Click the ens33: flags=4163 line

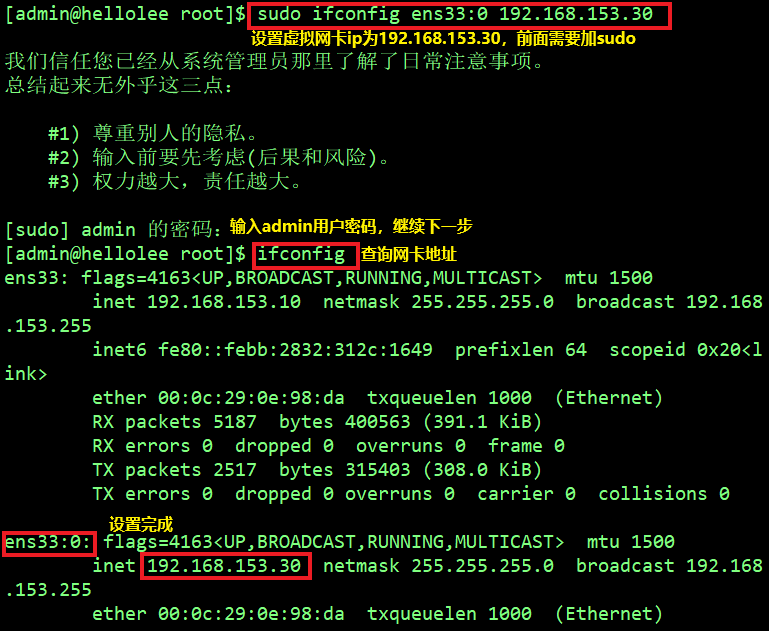[328, 278]
